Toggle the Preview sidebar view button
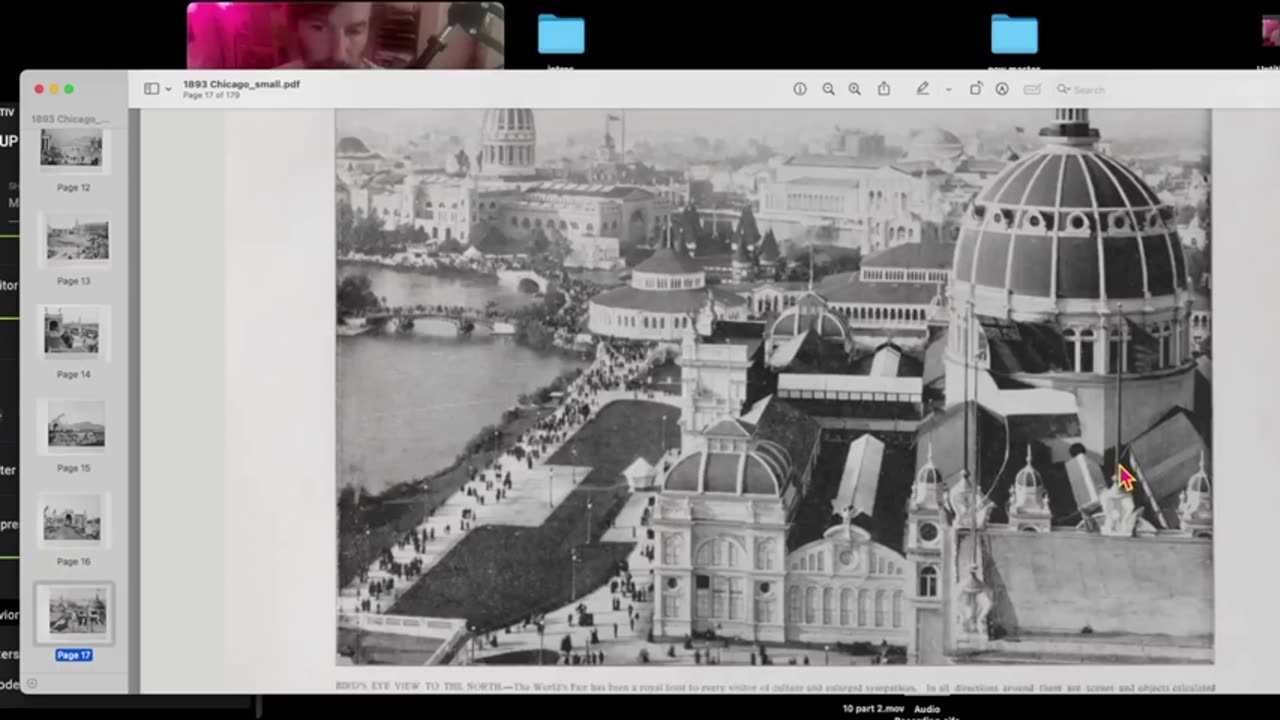1280x720 pixels. coord(151,89)
